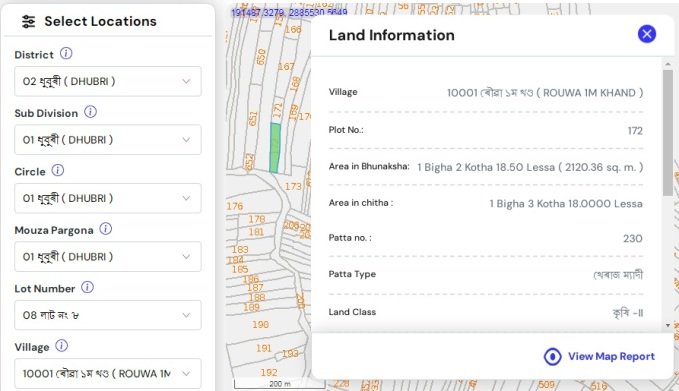
Task: Click the View Map Report eye icon
Action: point(553,357)
